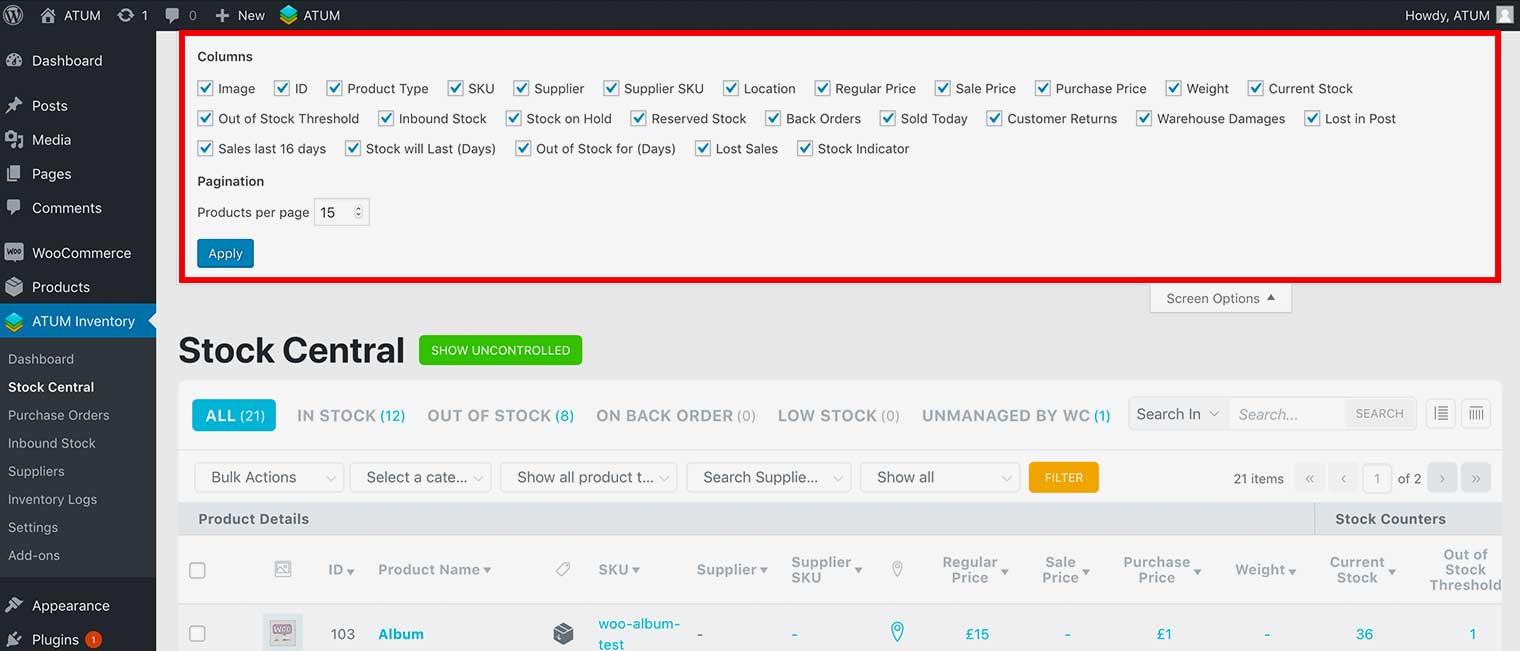The width and height of the screenshot is (1520, 651).
Task: Click the comments bubble icon in admin bar
Action: 173,15
